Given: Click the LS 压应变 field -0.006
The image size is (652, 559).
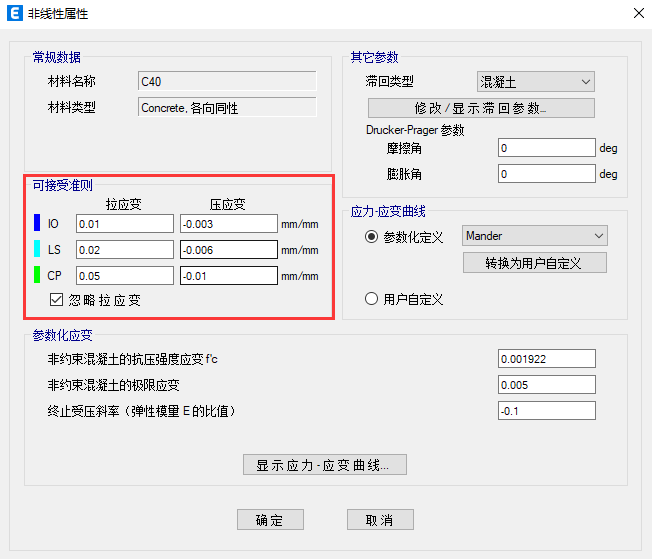Looking at the screenshot, I should (x=229, y=250).
